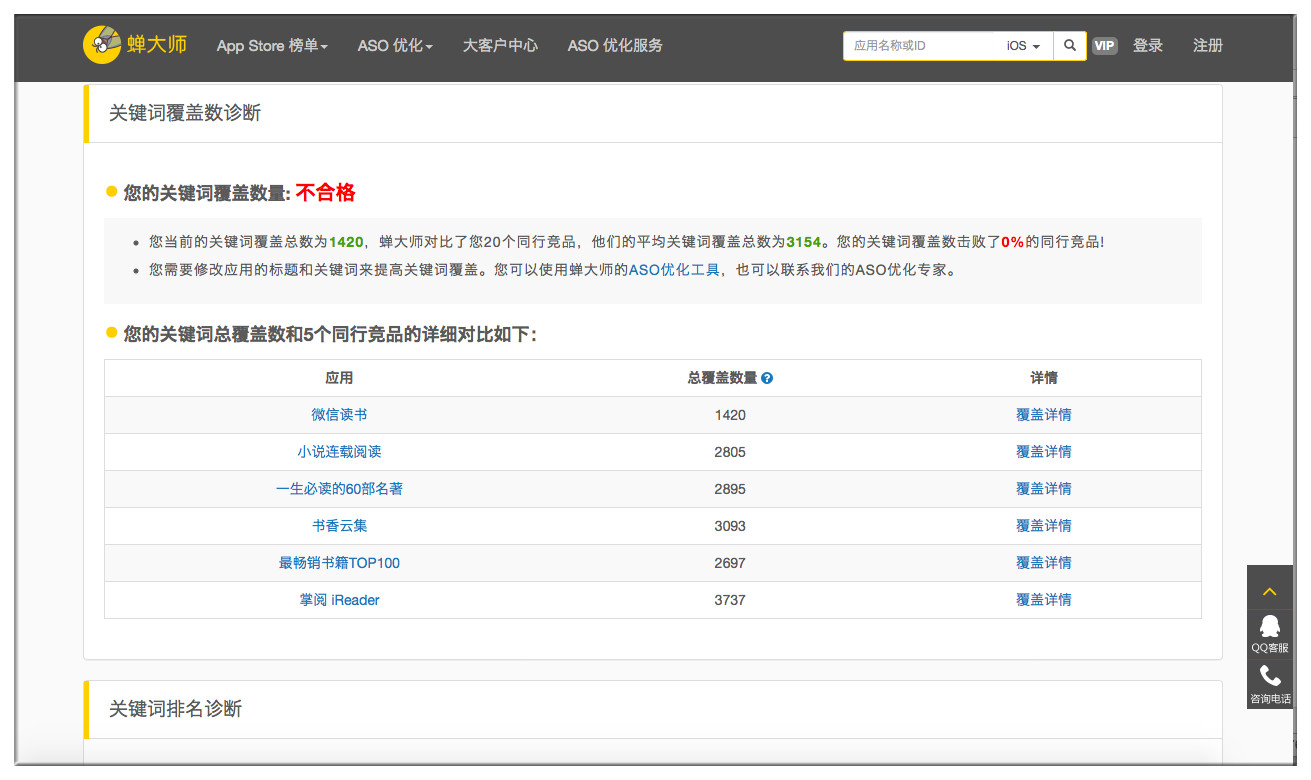Click the value 2895 in the table
This screenshot has width=1311, height=780.
730,489
